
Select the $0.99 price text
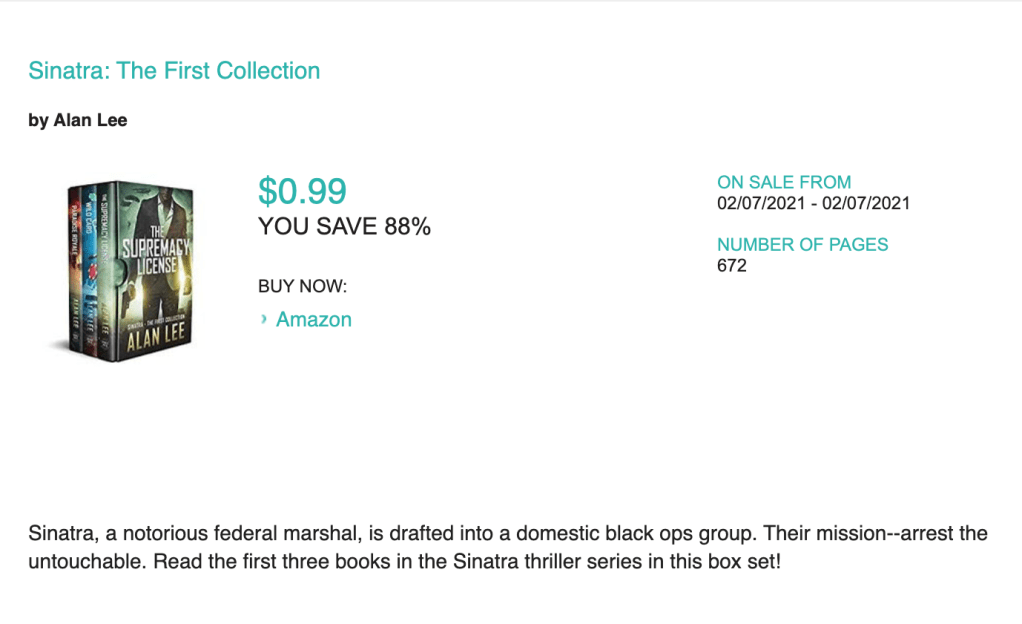[x=302, y=191]
